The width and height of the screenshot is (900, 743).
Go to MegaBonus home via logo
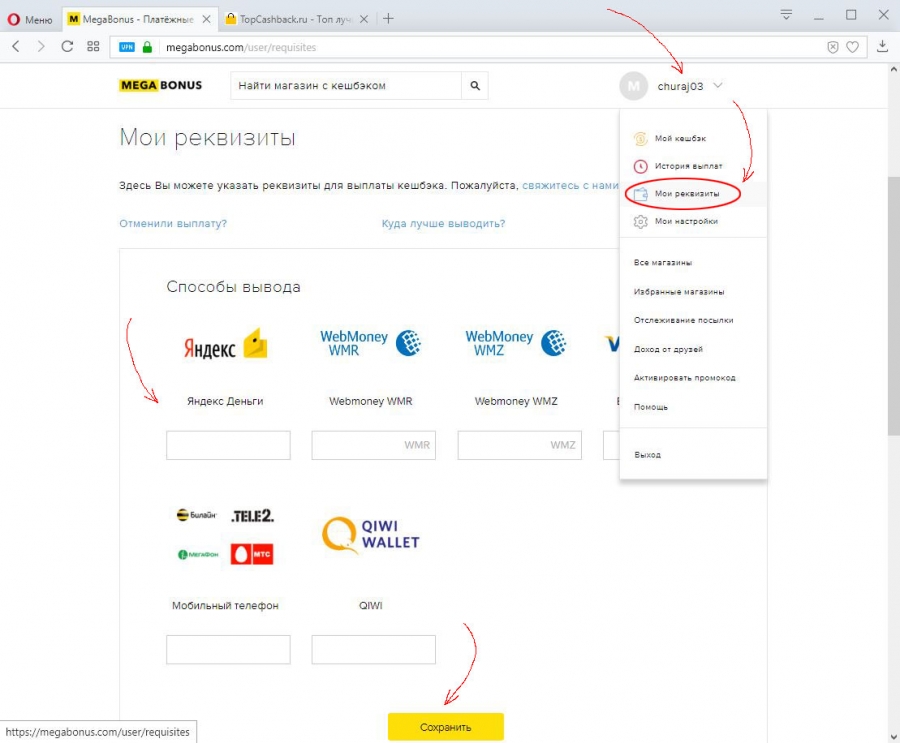[161, 86]
